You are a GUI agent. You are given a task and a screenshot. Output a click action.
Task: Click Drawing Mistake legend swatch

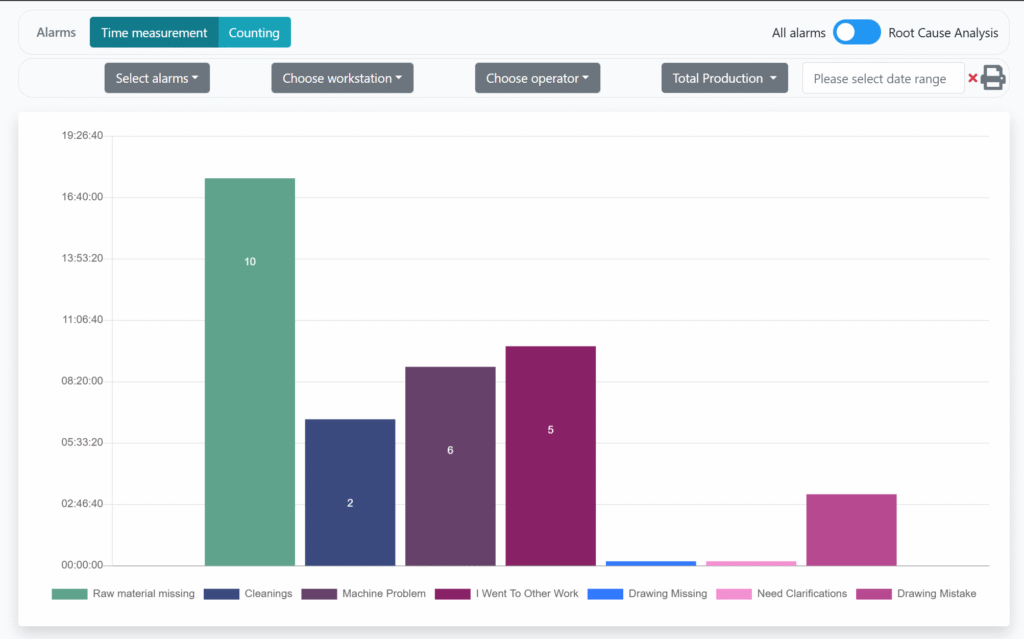tap(873, 594)
